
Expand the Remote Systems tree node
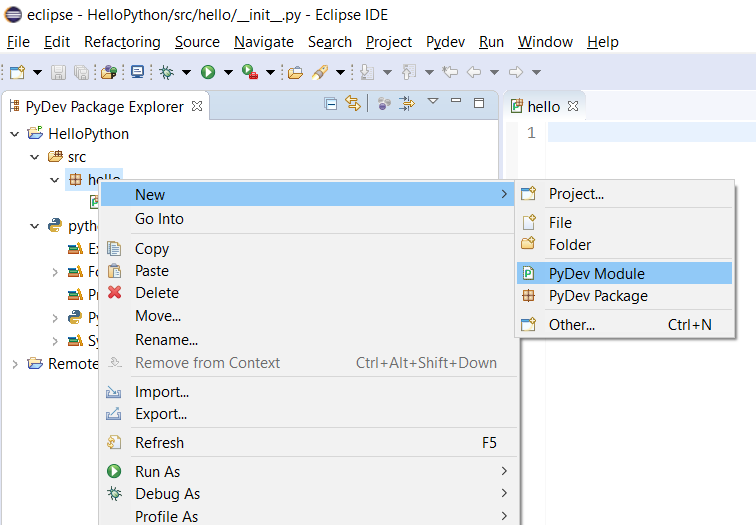(x=14, y=364)
